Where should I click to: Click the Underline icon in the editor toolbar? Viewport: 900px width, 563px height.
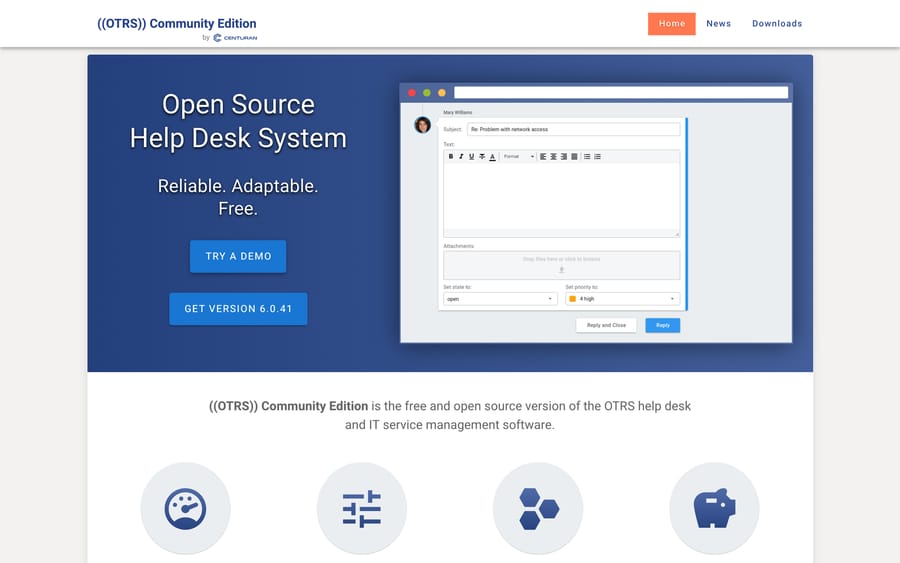click(x=471, y=157)
